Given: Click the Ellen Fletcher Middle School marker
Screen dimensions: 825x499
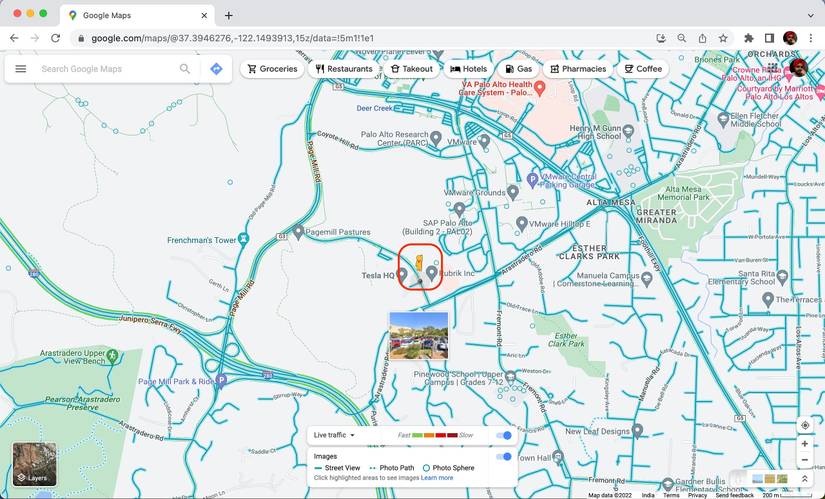Looking at the screenshot, I should (723, 119).
